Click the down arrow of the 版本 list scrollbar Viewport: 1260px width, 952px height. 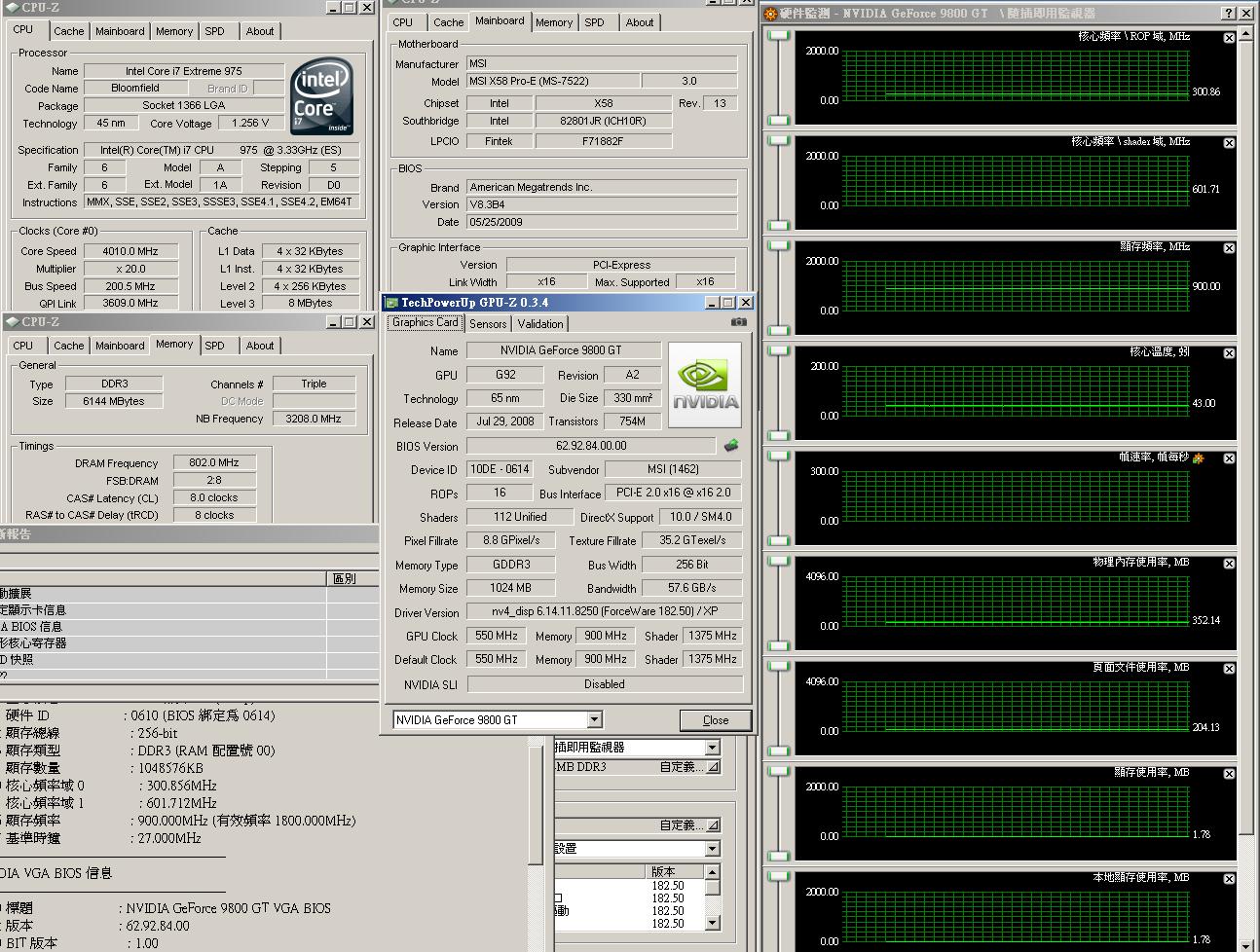coord(713,923)
